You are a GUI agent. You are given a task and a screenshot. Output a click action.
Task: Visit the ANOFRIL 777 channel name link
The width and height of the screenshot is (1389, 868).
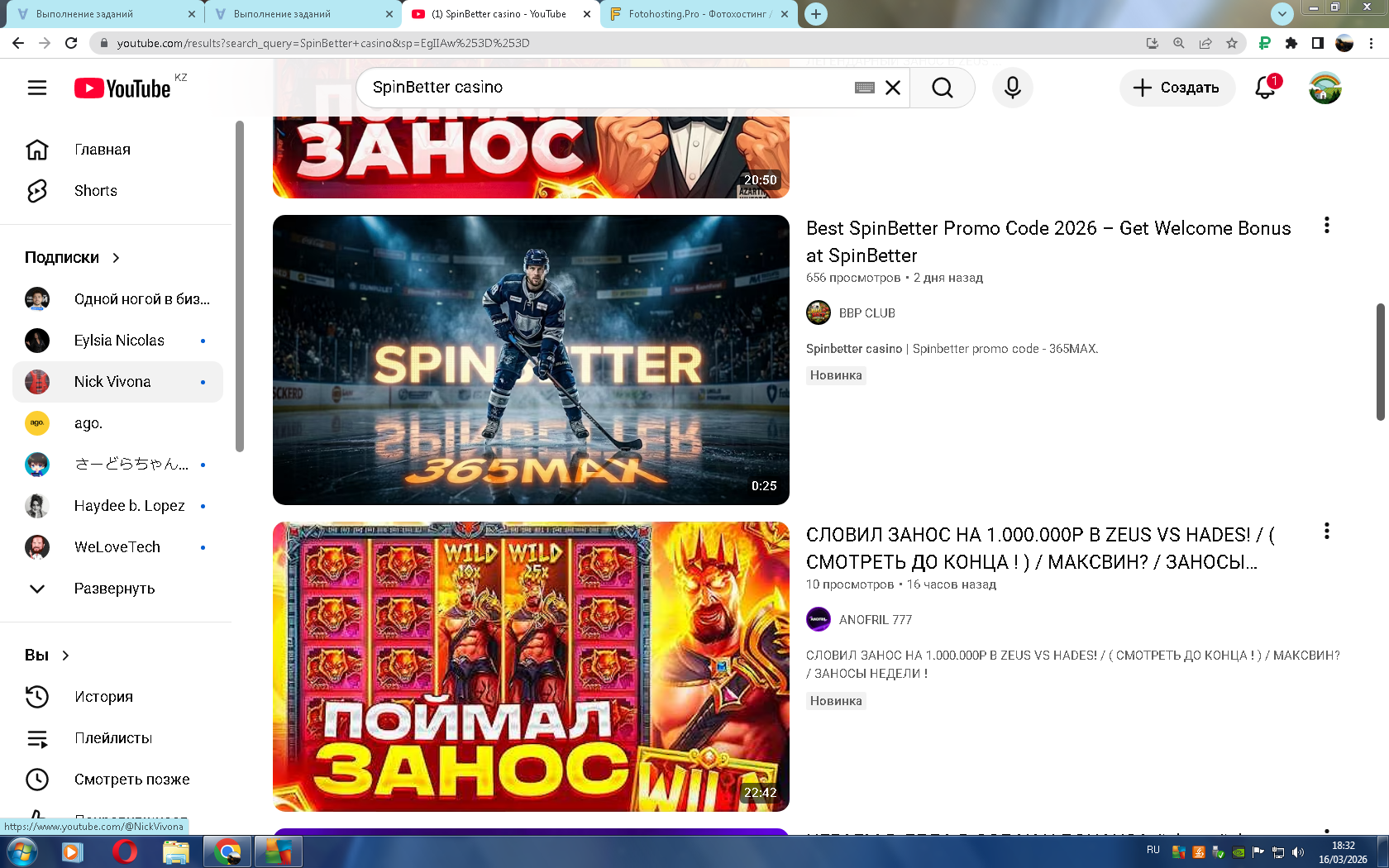[876, 620]
